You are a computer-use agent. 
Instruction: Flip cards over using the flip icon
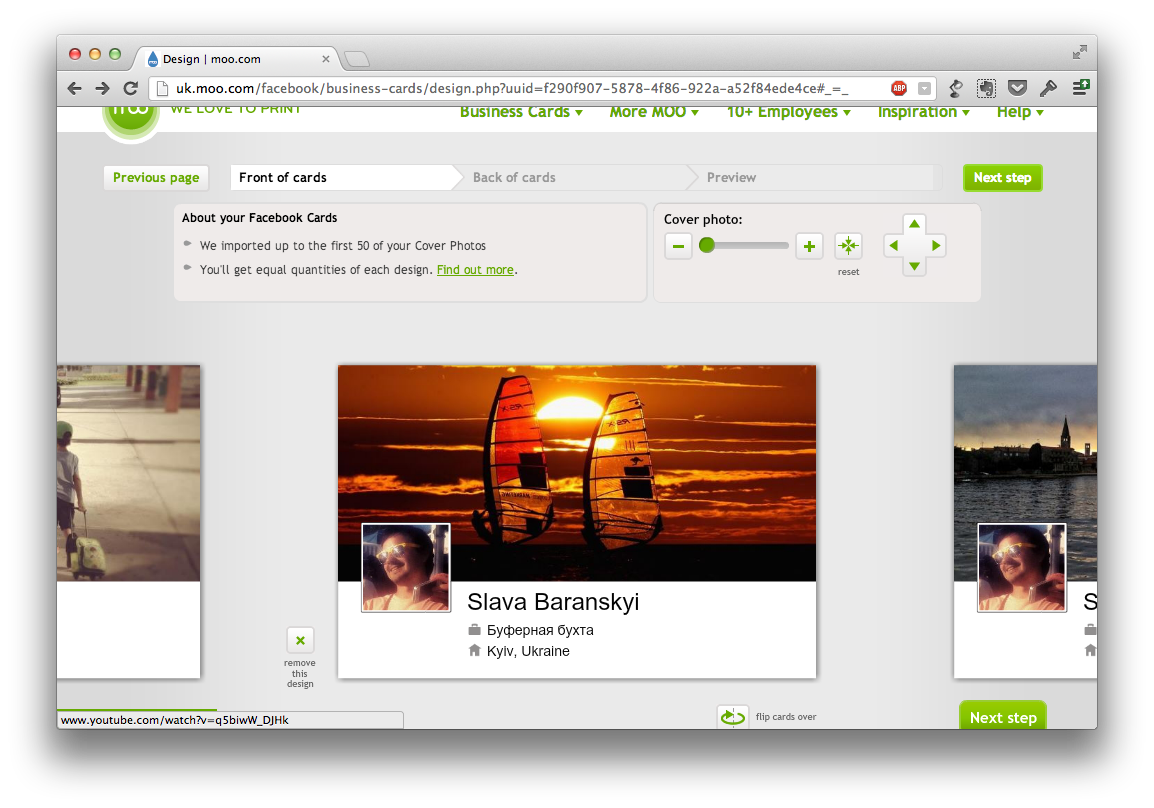point(733,717)
